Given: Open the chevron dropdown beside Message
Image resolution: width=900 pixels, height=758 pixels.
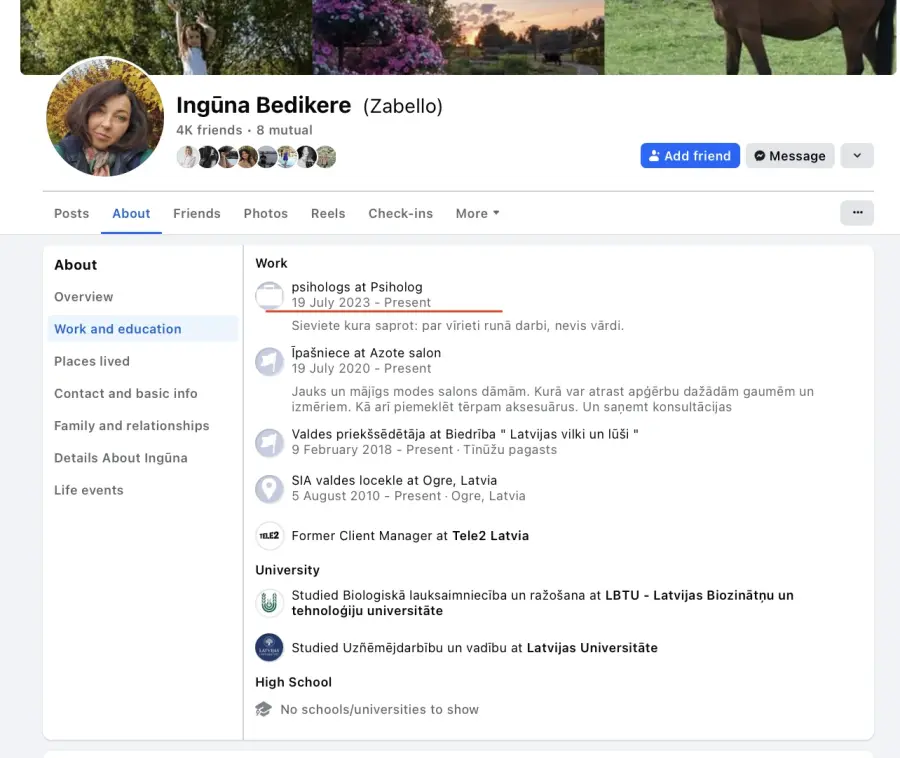Looking at the screenshot, I should click(857, 156).
